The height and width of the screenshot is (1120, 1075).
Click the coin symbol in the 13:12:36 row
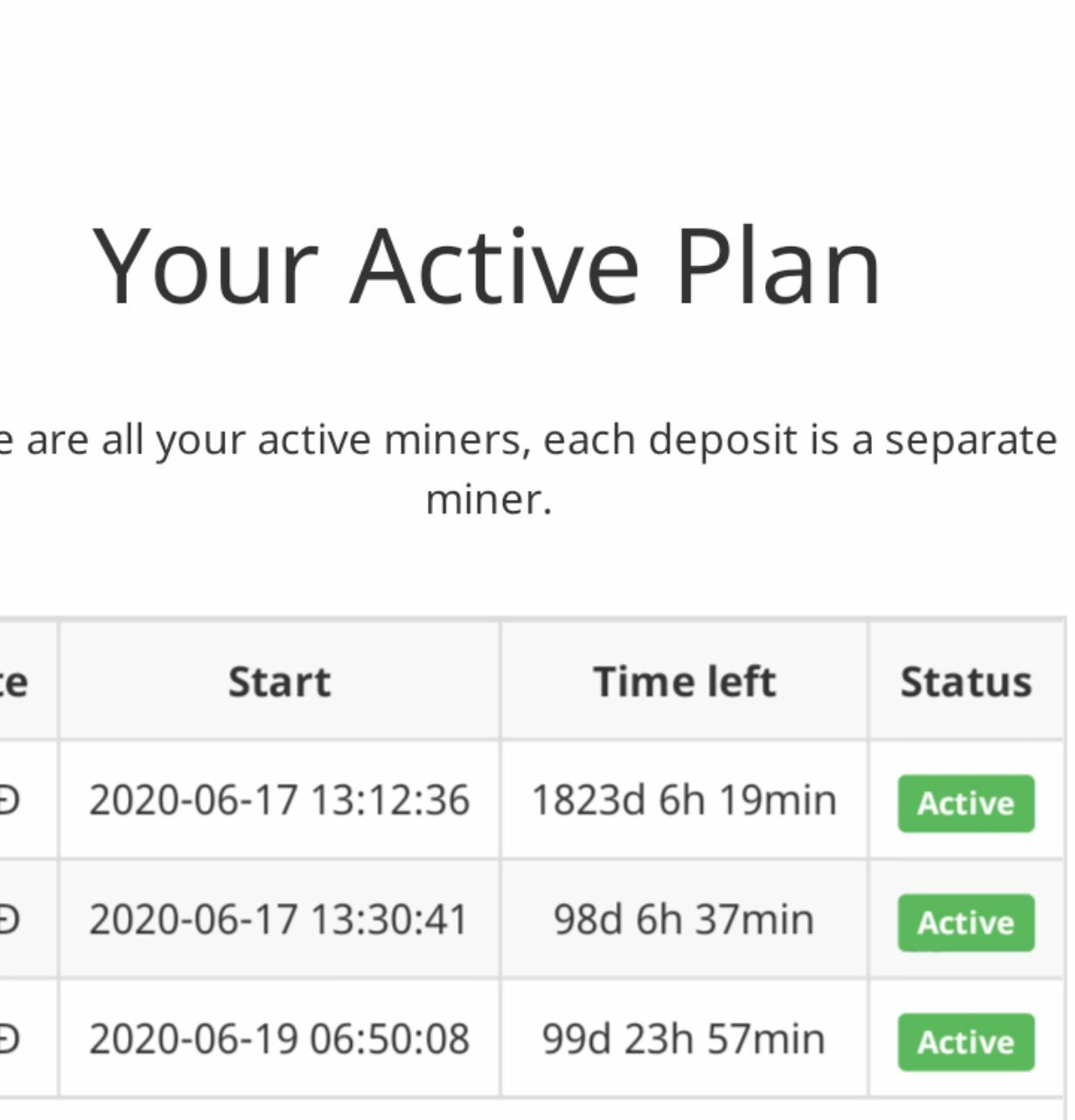9,800
